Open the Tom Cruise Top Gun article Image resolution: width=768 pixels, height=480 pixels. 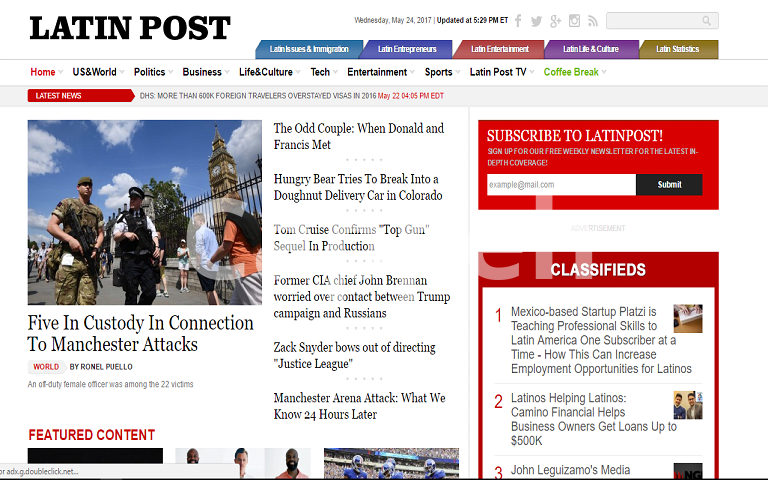[x=351, y=238]
